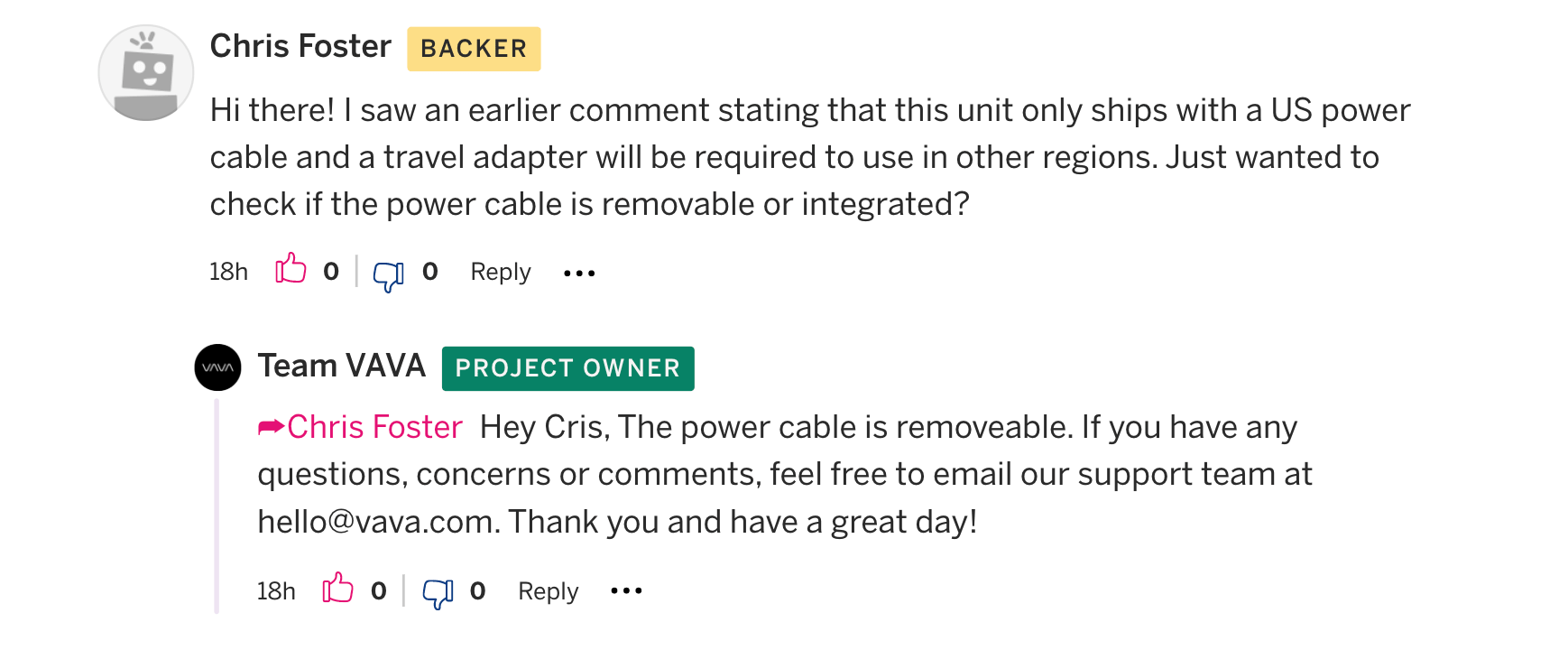Open Team VAVA's black logo avatar
This screenshot has height=650, width=1568.
pos(217,367)
